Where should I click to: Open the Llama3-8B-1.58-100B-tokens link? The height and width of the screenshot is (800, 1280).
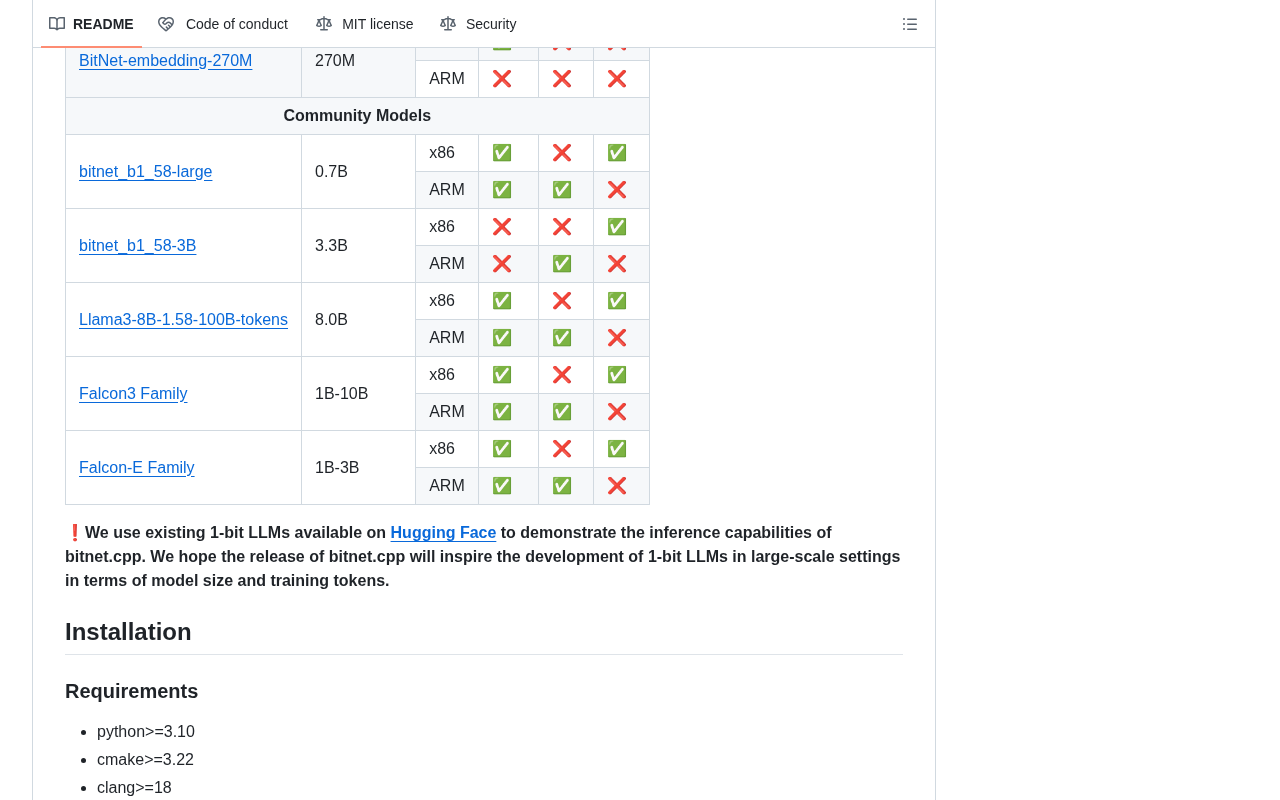point(183,320)
